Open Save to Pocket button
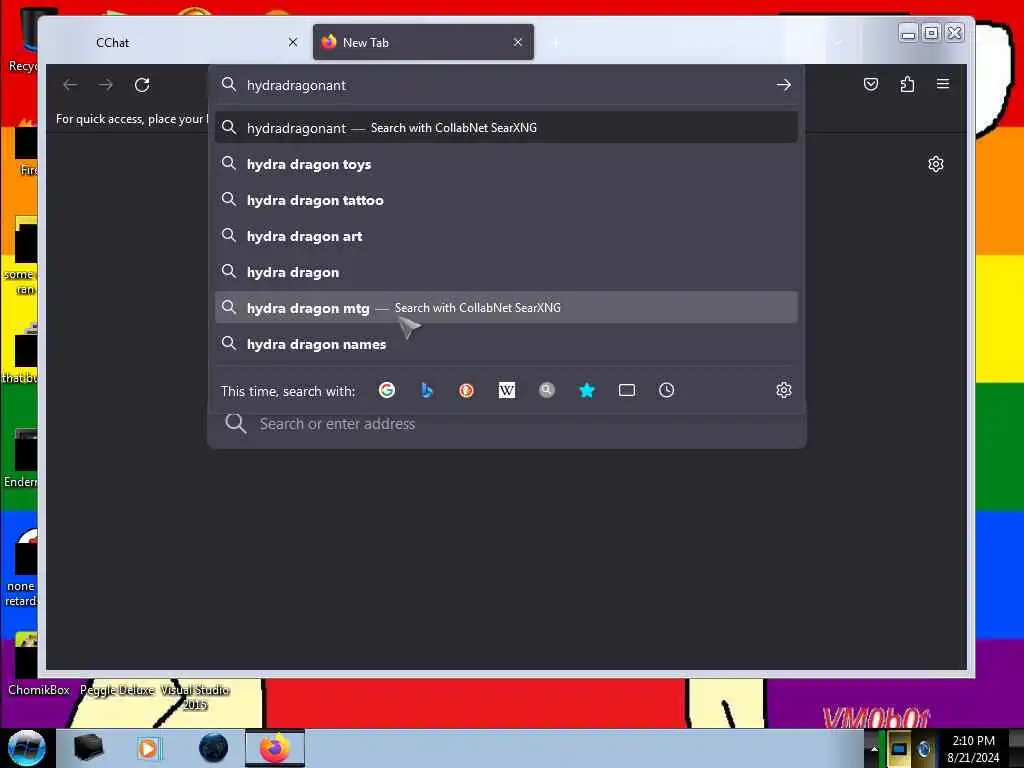Screen dimensions: 1024x768 (x=871, y=84)
